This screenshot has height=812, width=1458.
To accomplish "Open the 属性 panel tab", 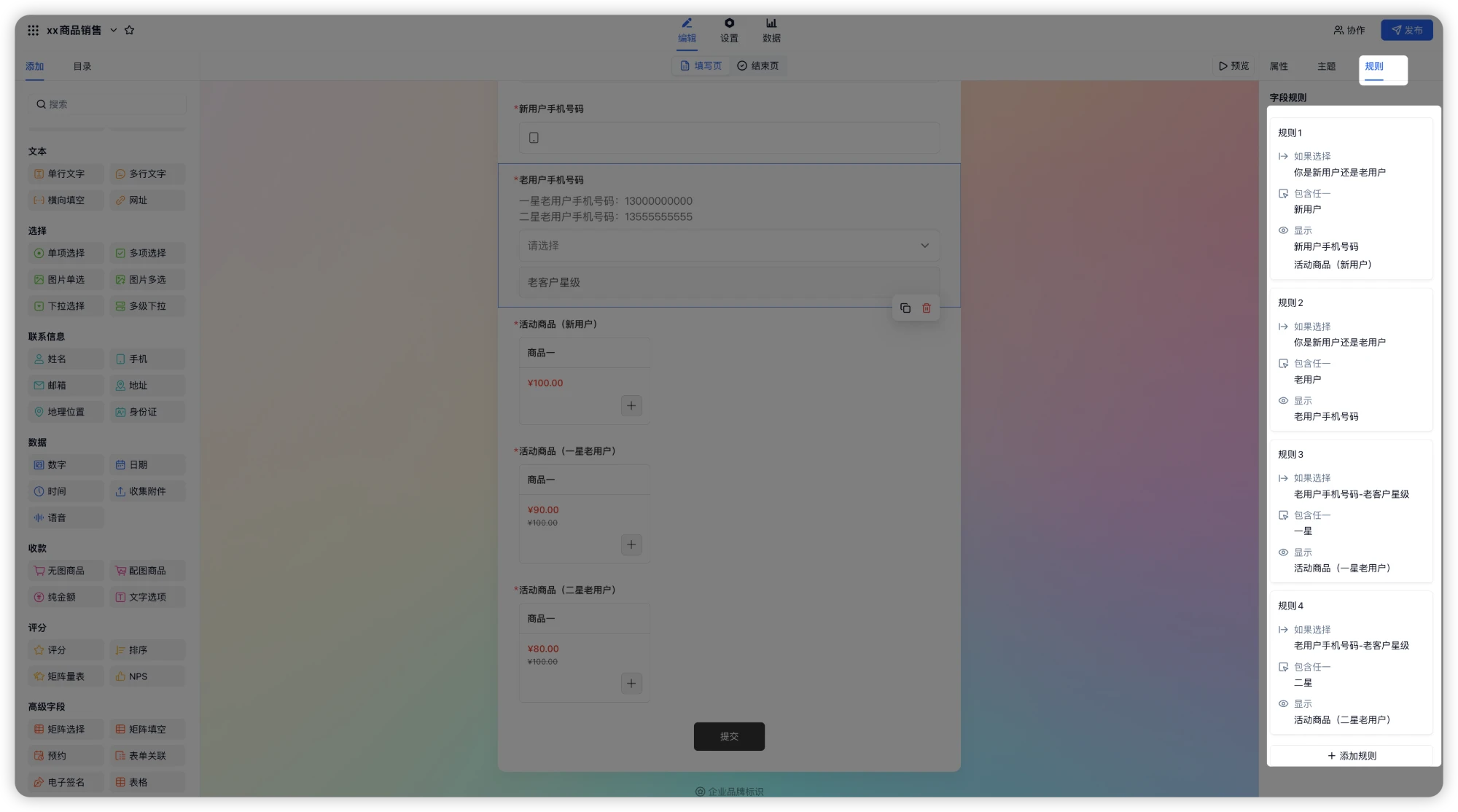I will tap(1279, 66).
